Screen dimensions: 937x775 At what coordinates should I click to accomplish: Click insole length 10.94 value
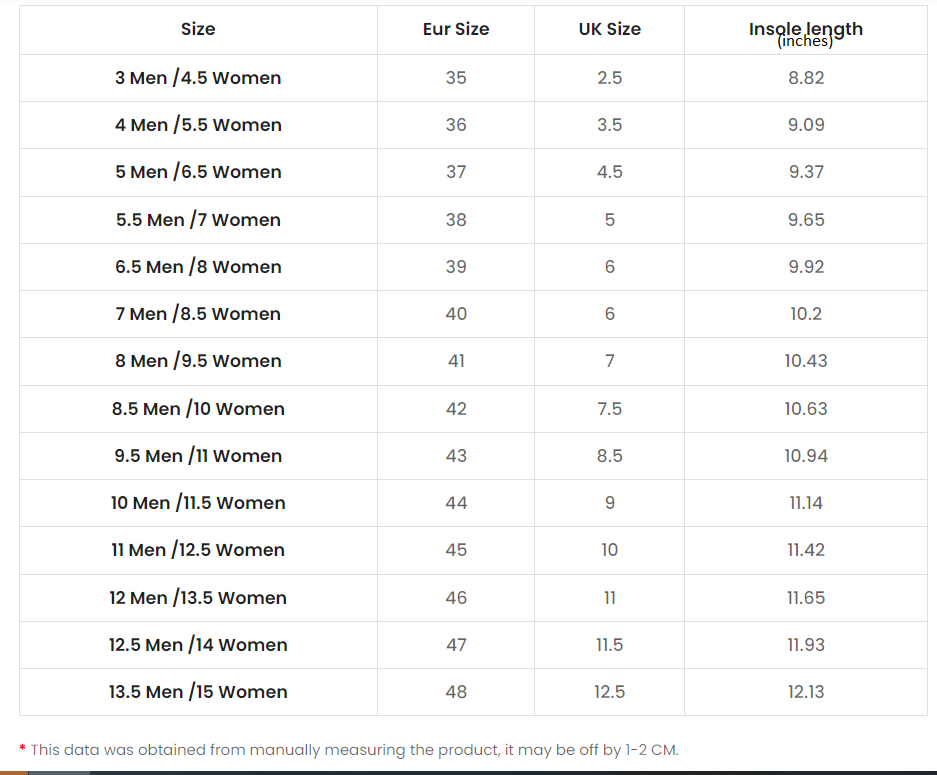coord(806,456)
